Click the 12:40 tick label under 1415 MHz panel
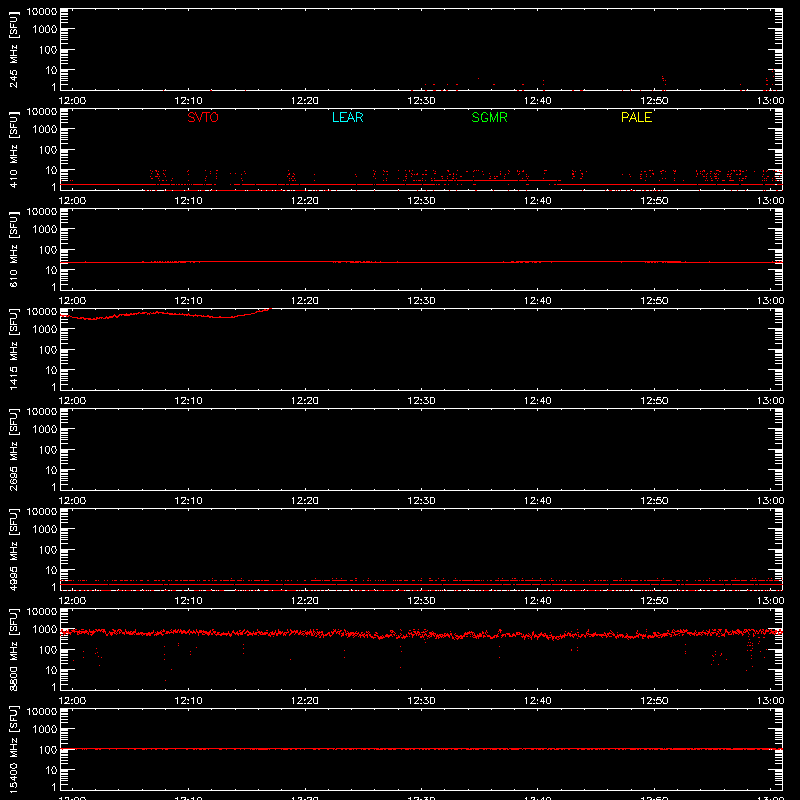The width and height of the screenshot is (800, 800). (x=538, y=401)
